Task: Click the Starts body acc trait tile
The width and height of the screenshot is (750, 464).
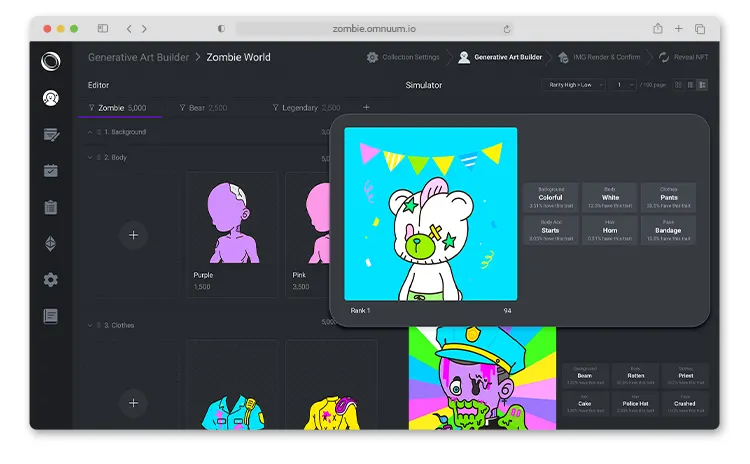Action: pos(551,230)
